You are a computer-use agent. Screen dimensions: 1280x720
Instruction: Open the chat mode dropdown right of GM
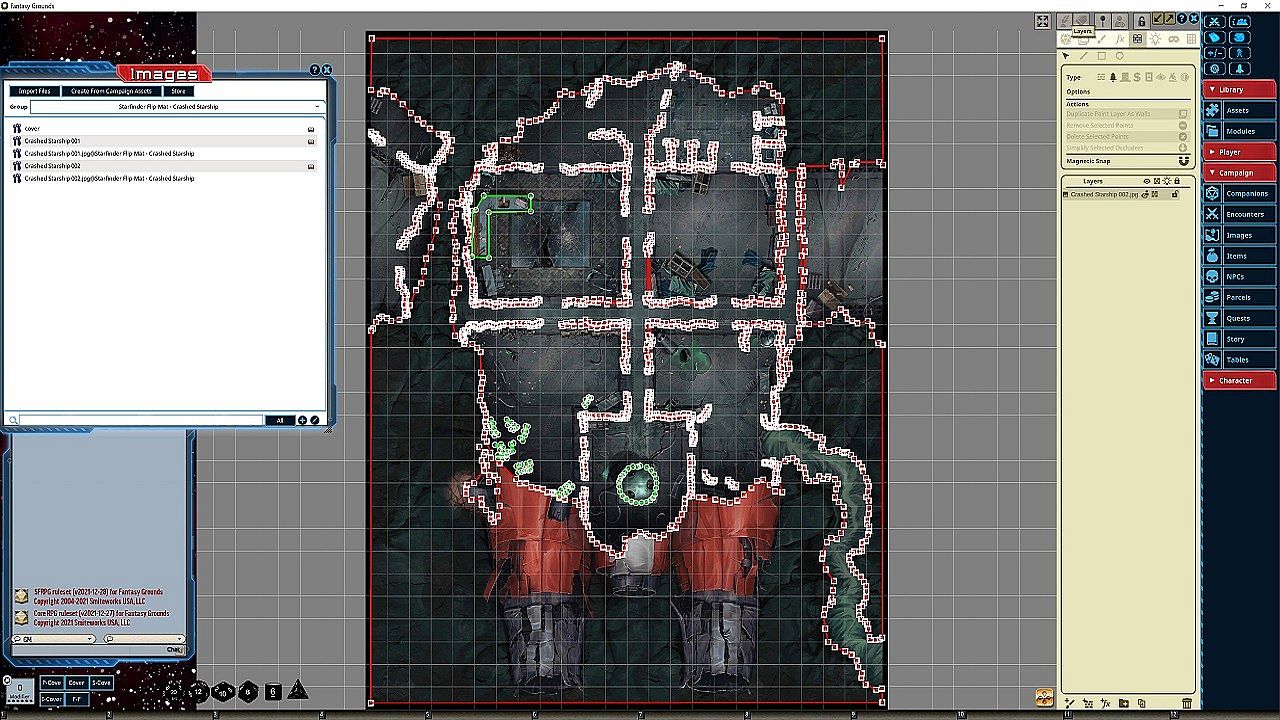(x=144, y=639)
